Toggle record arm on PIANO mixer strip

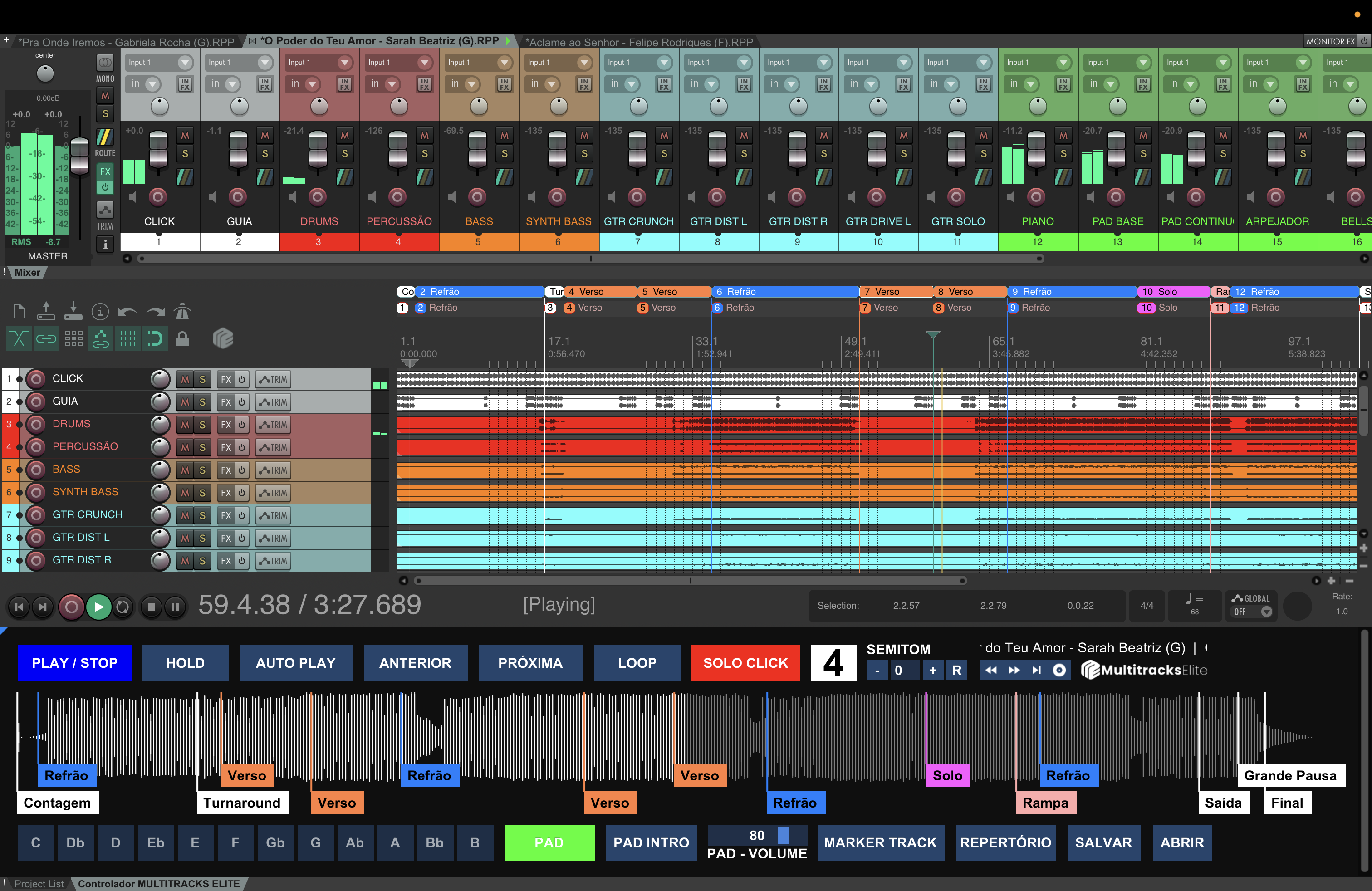[1036, 197]
